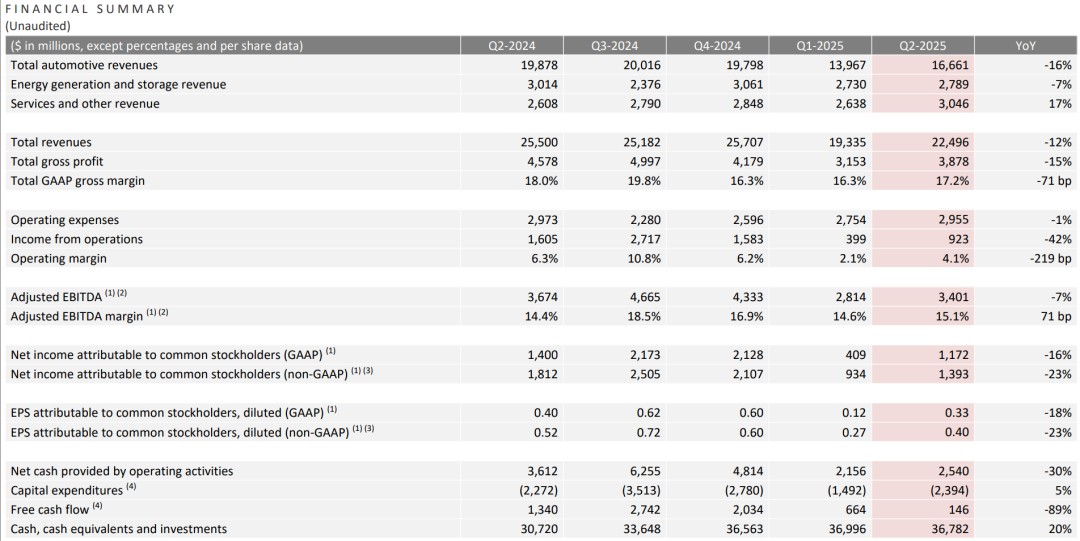The height and width of the screenshot is (541, 1080).
Task: Select the Income from operations row label
Action: coord(76,239)
